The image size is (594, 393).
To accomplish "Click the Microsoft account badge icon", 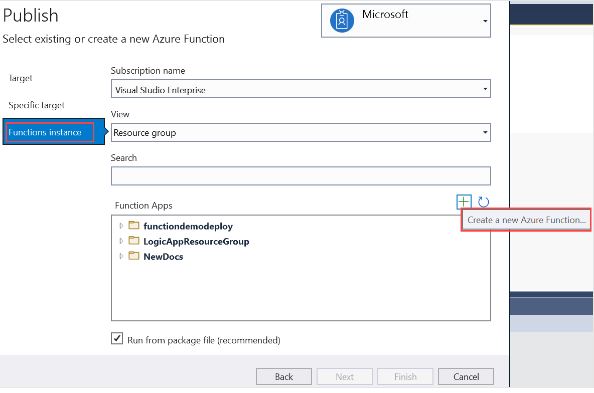I will (x=342, y=21).
